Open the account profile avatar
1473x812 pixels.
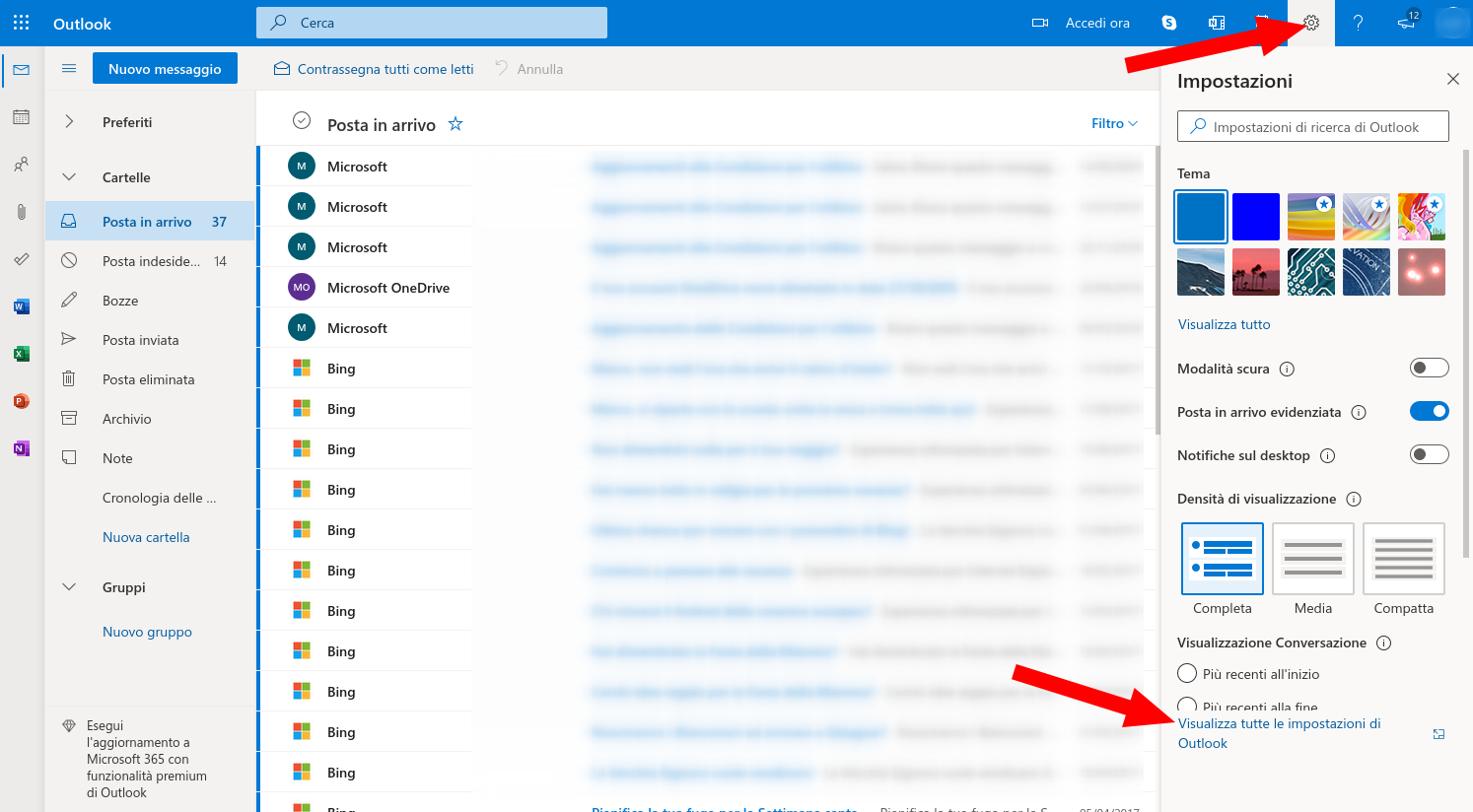coord(1452,23)
